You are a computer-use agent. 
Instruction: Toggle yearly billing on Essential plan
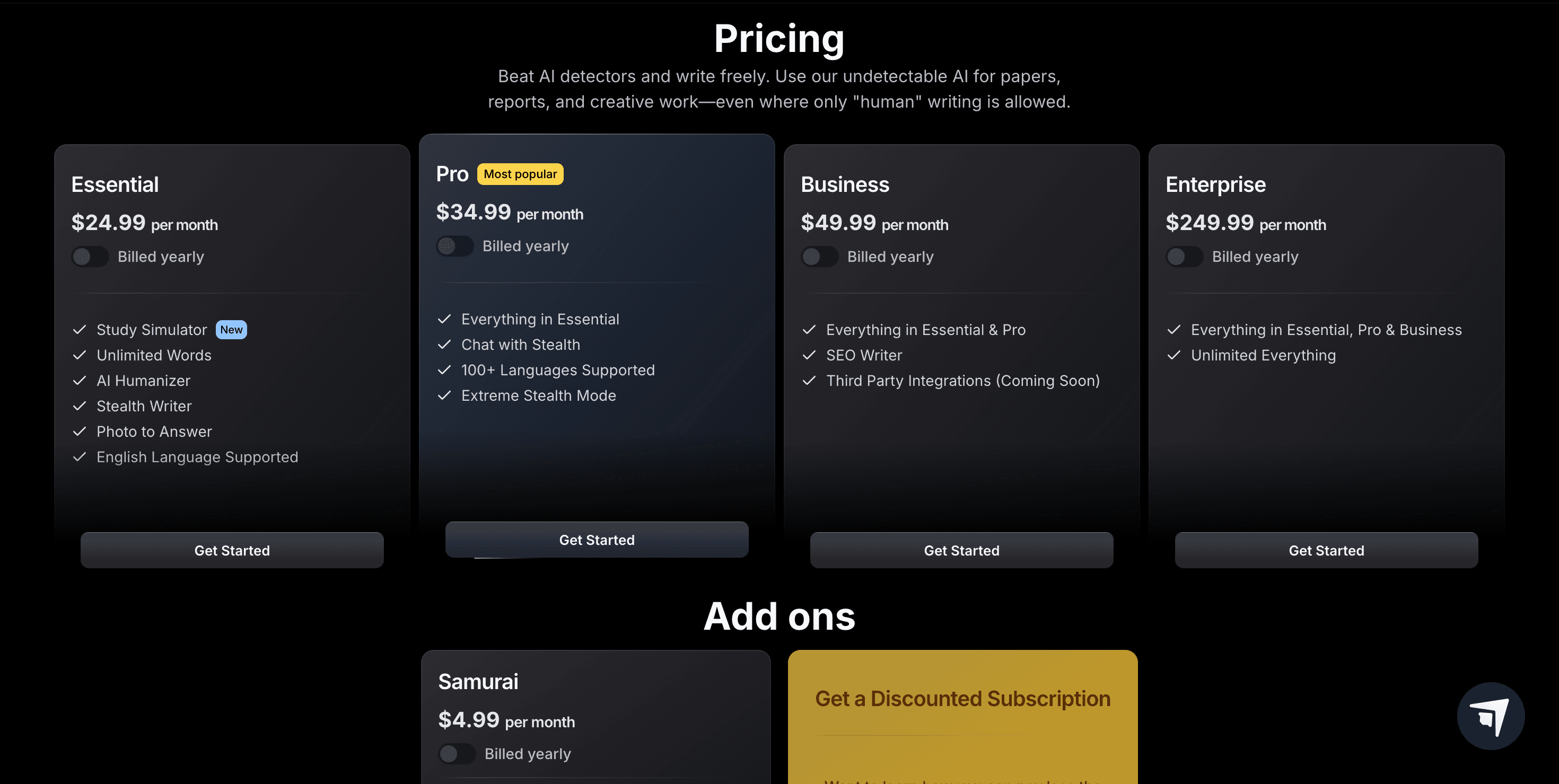coord(90,257)
